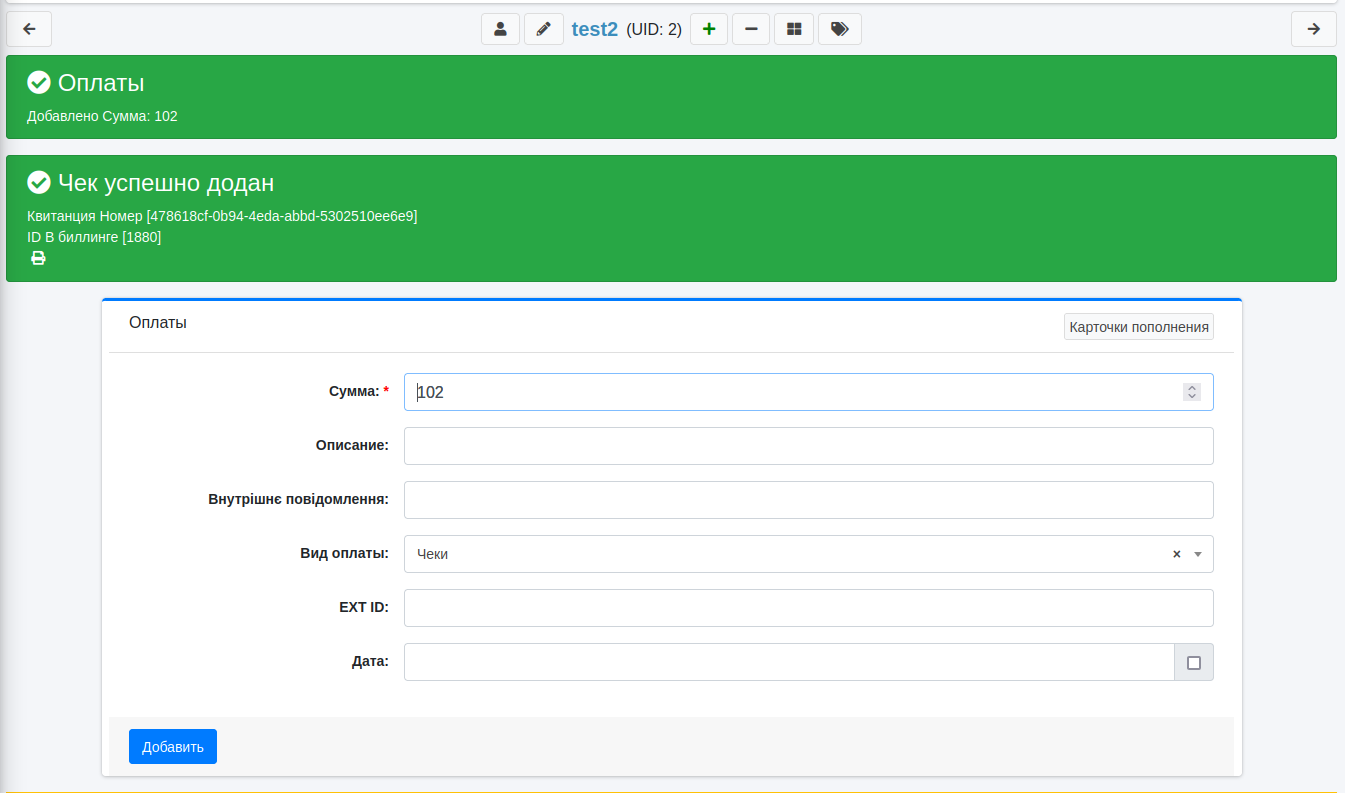1345x793 pixels.
Task: Expand the Вид оплаты dropdown arrow
Action: [x=1198, y=554]
